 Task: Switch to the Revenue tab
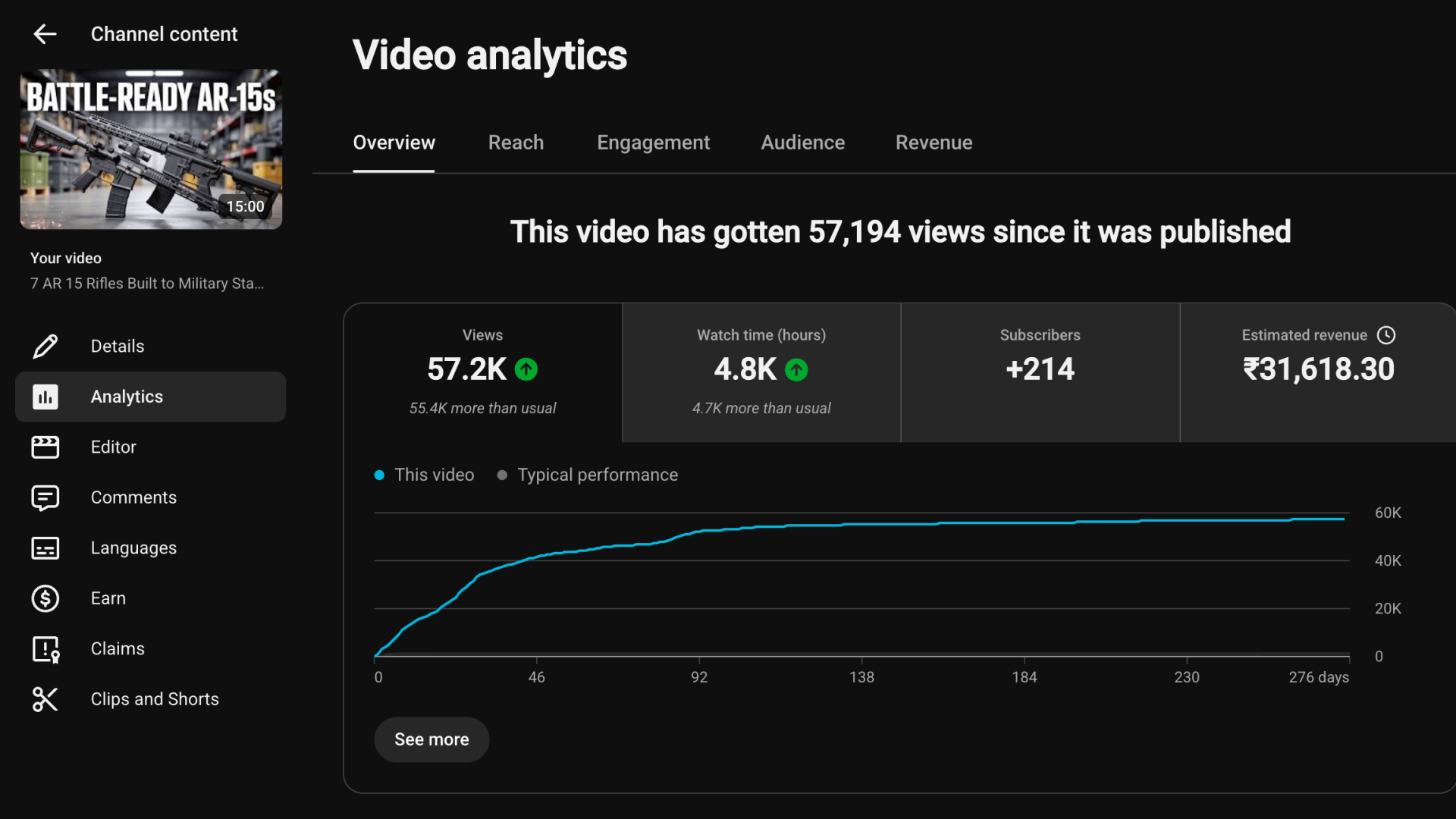point(934,143)
